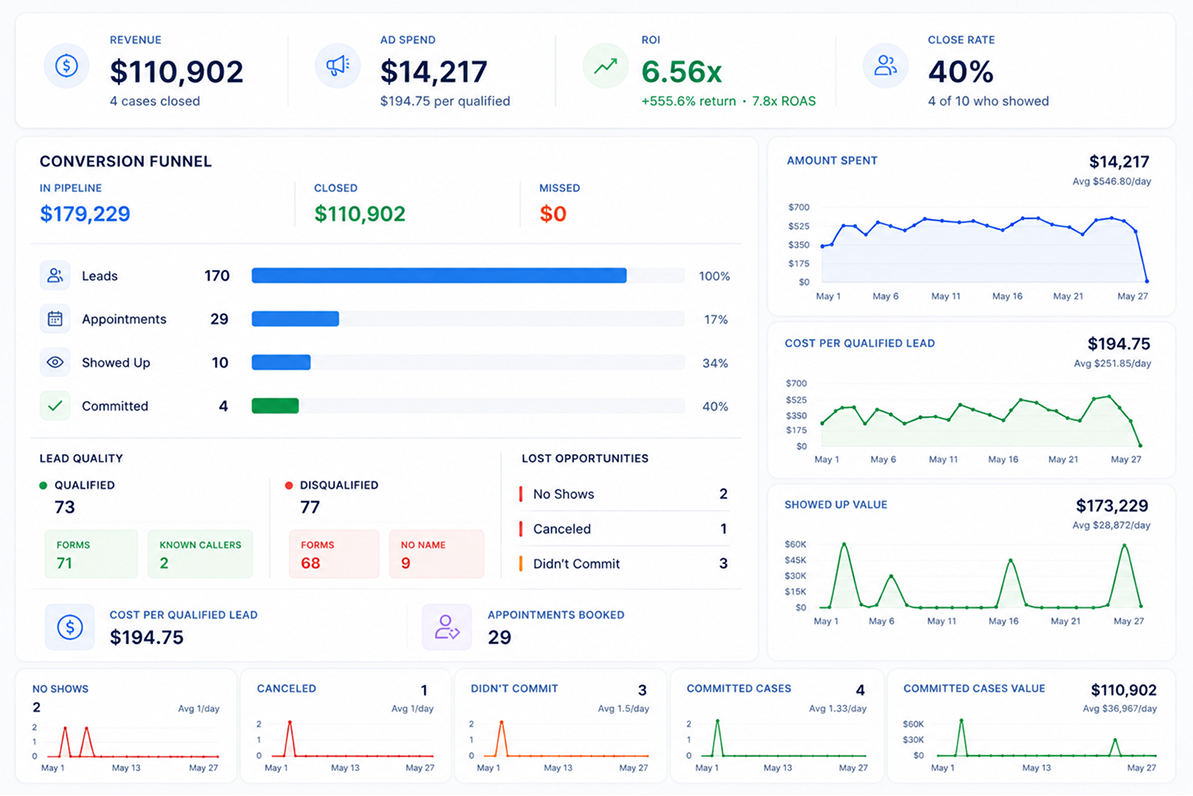Click the Cost Per Qualified Lead chart
The width and height of the screenshot is (1193, 796).
981,417
